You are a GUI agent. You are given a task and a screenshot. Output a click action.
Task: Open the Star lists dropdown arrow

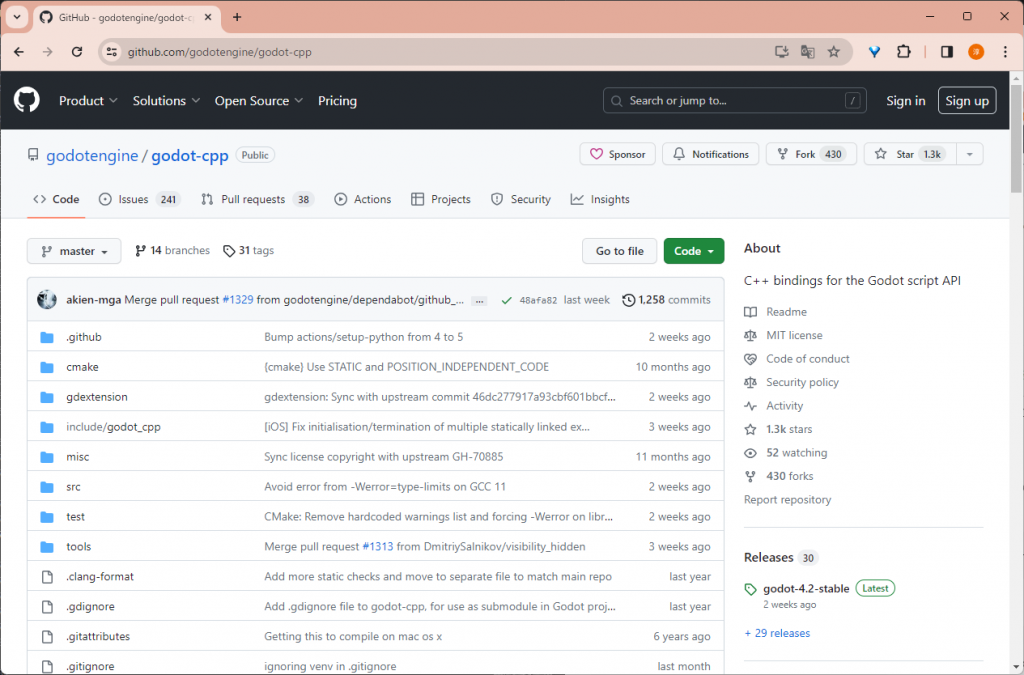point(970,154)
